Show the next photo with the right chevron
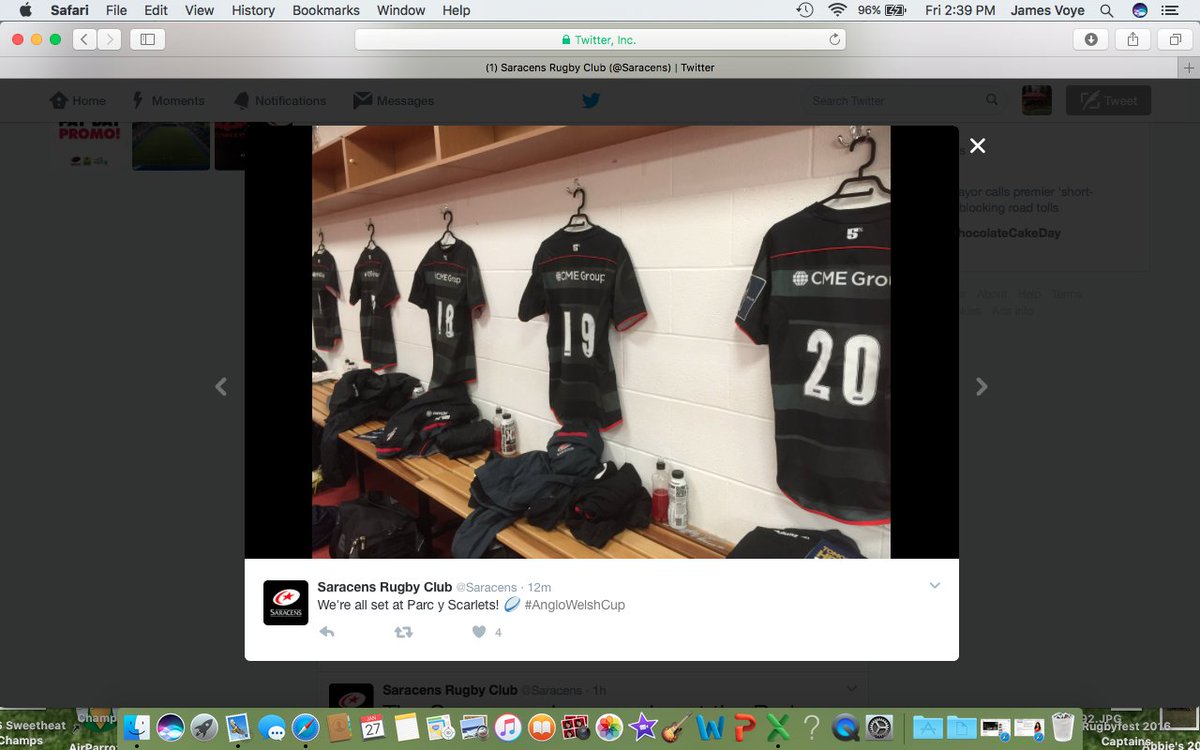 click(x=981, y=386)
